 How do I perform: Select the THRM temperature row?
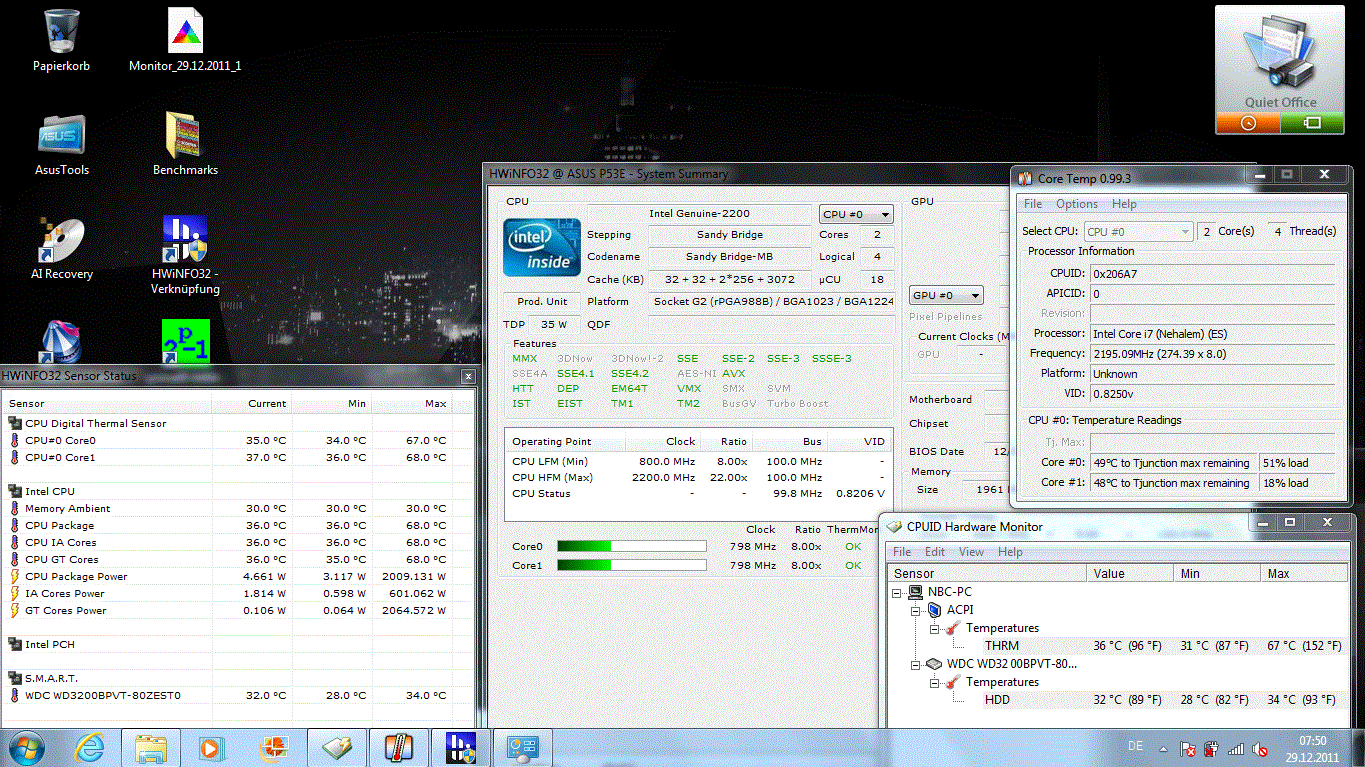[1002, 646]
